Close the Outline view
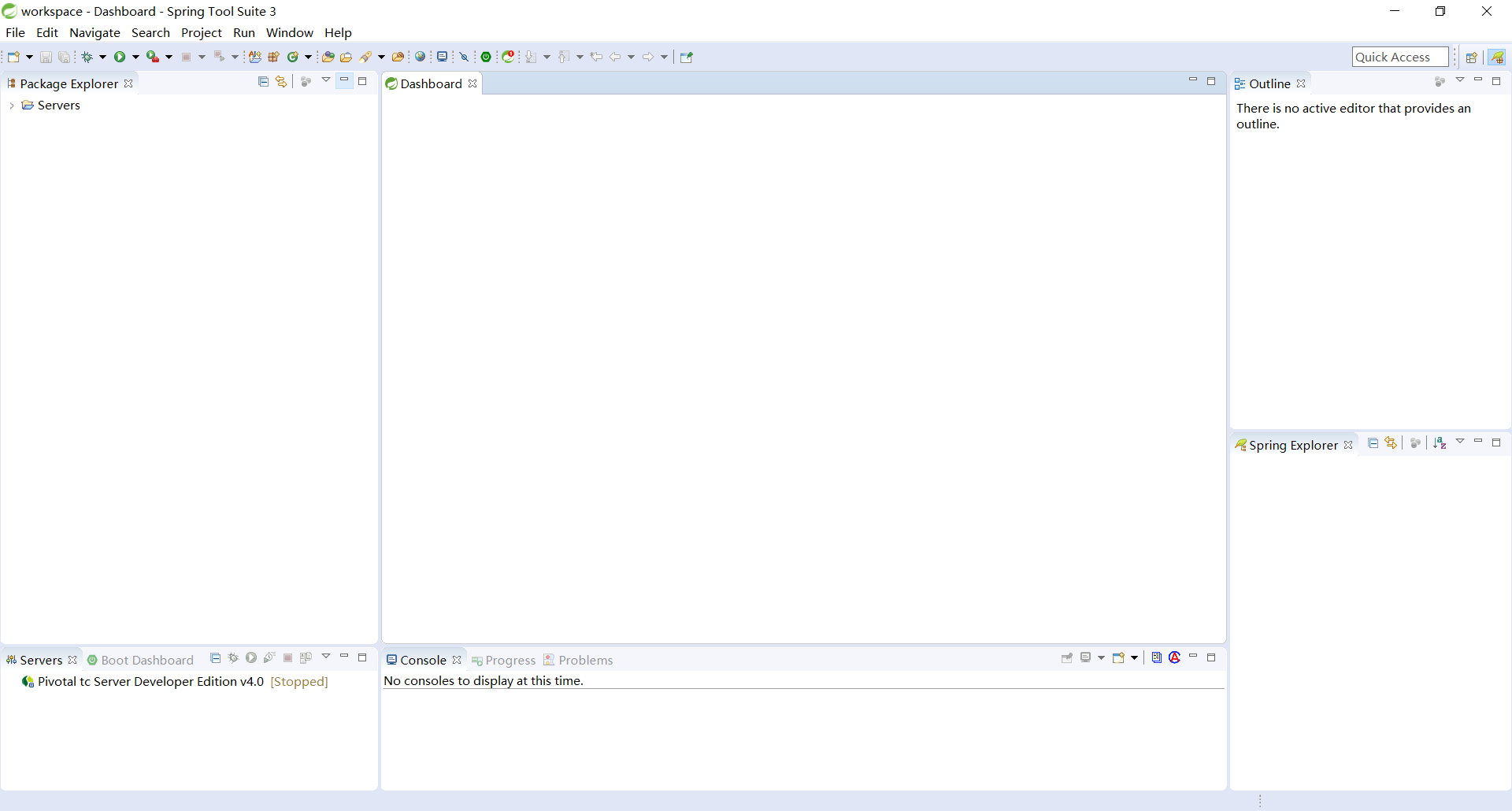The height and width of the screenshot is (811, 1512). point(1301,83)
